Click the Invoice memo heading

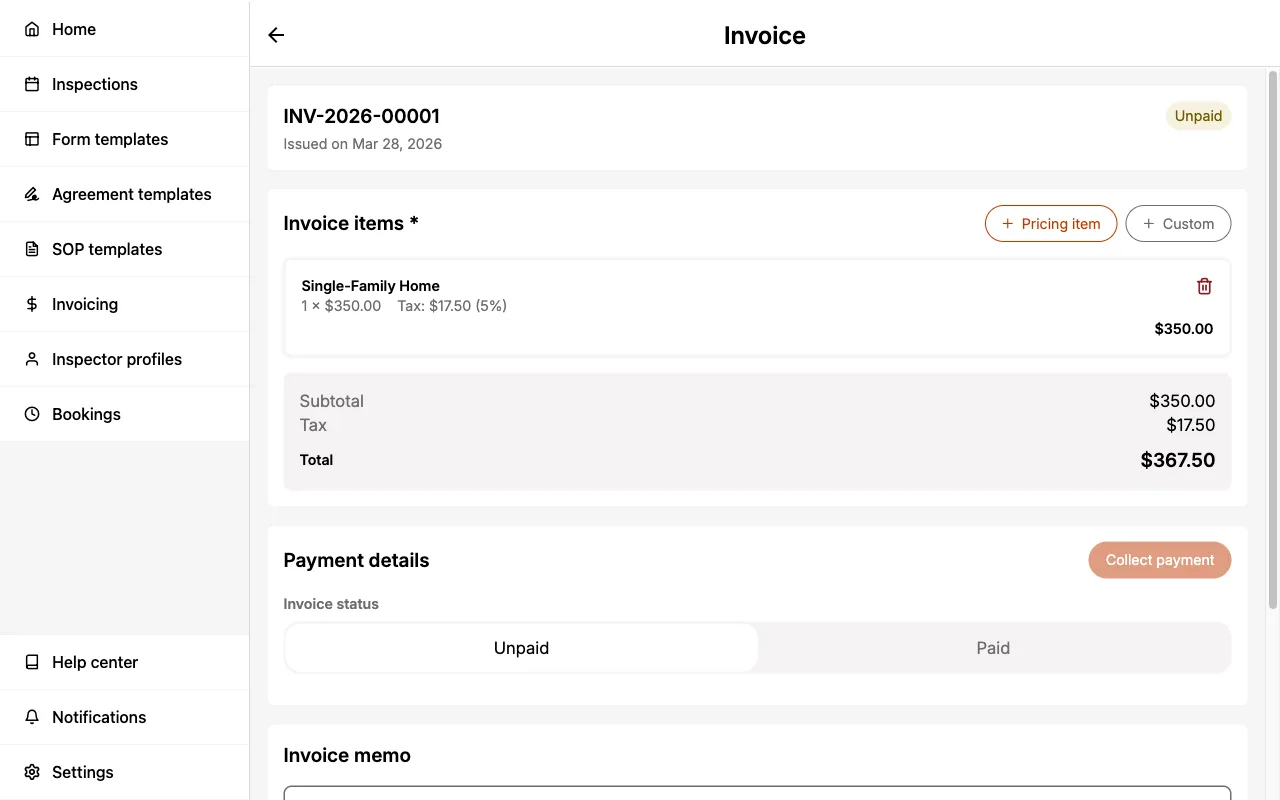347,755
